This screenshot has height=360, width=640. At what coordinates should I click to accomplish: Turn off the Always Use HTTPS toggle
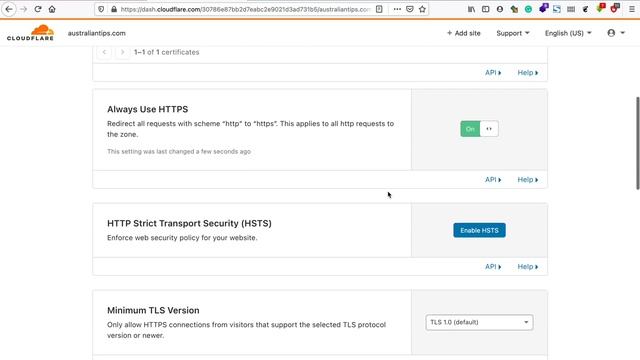[x=479, y=129]
